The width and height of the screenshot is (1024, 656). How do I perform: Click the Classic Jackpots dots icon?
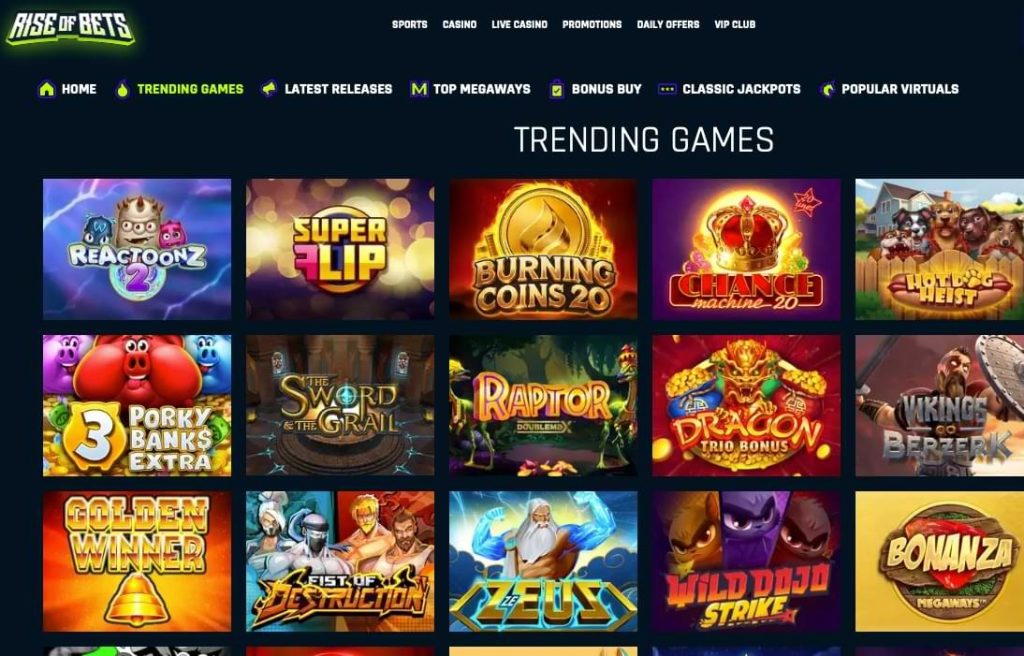[x=667, y=89]
